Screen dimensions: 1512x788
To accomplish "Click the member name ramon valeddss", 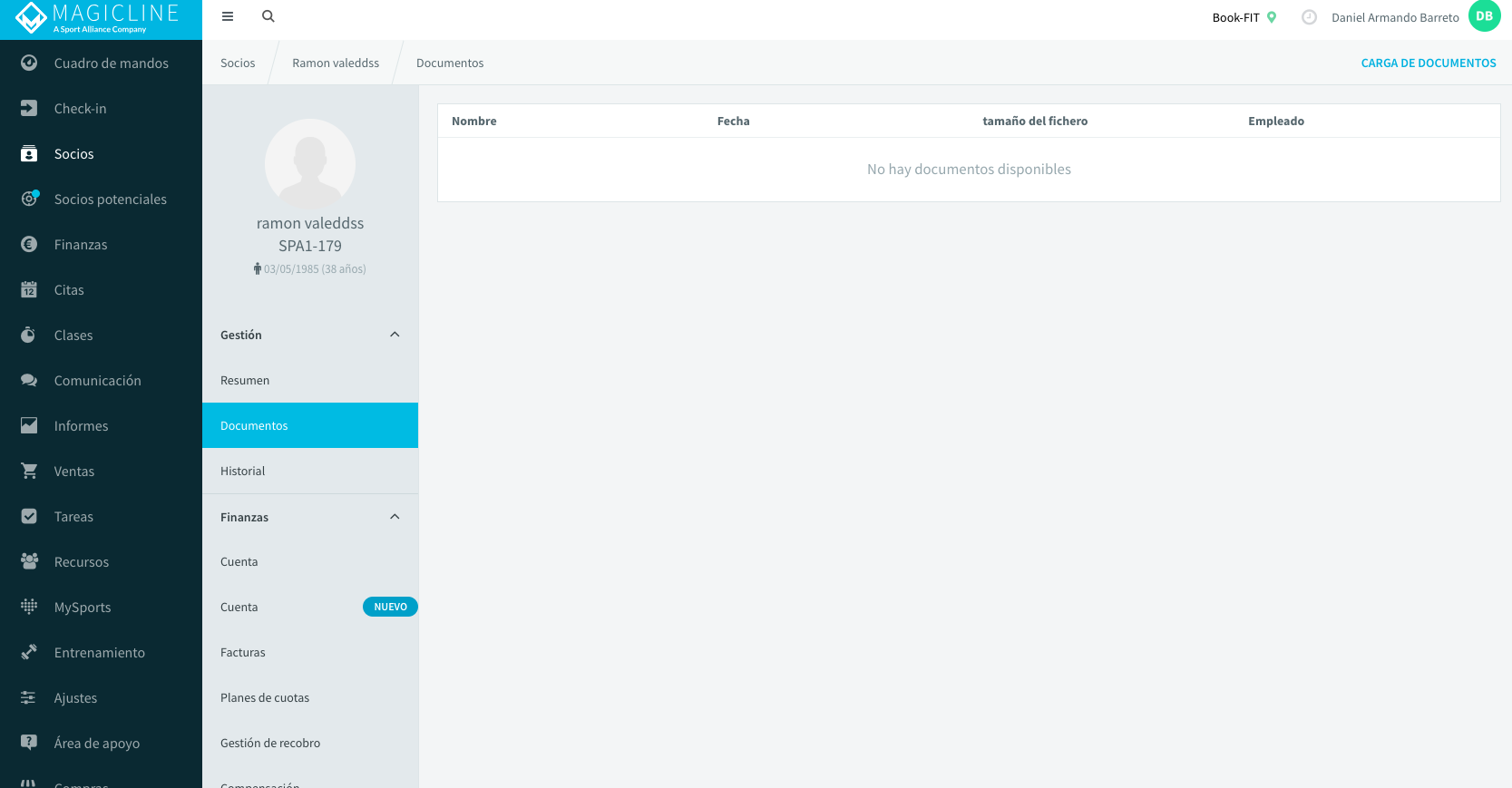I will point(310,223).
